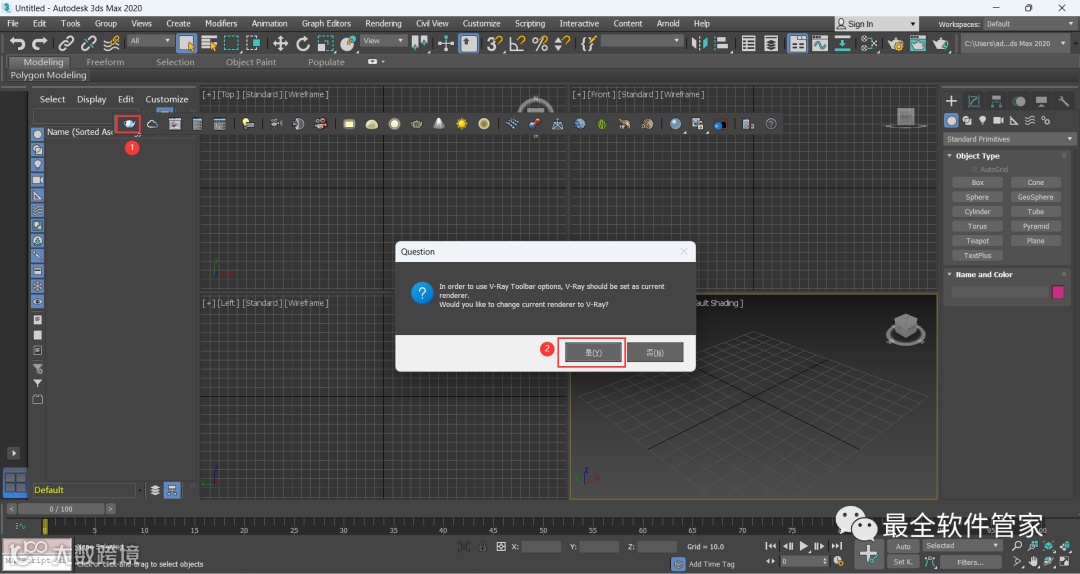
Task: Select the Move transform tool
Action: coord(280,43)
